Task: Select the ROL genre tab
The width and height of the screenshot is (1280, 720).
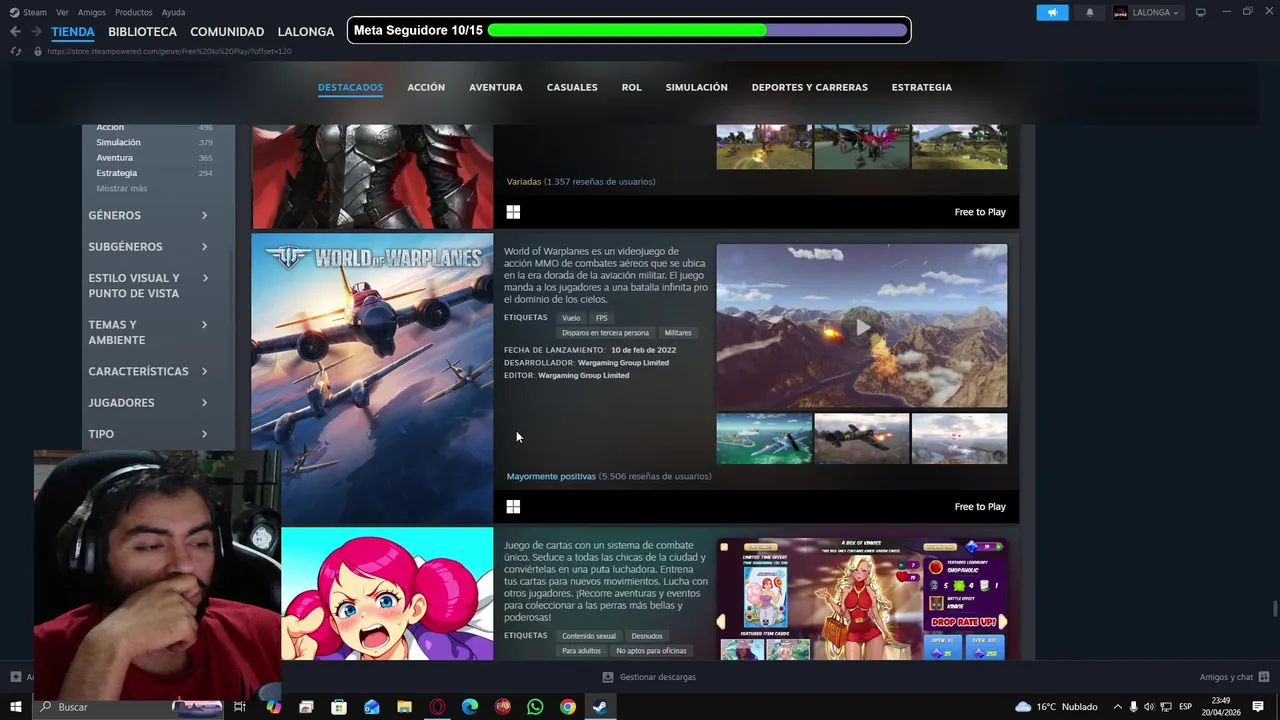Action: 631,87
